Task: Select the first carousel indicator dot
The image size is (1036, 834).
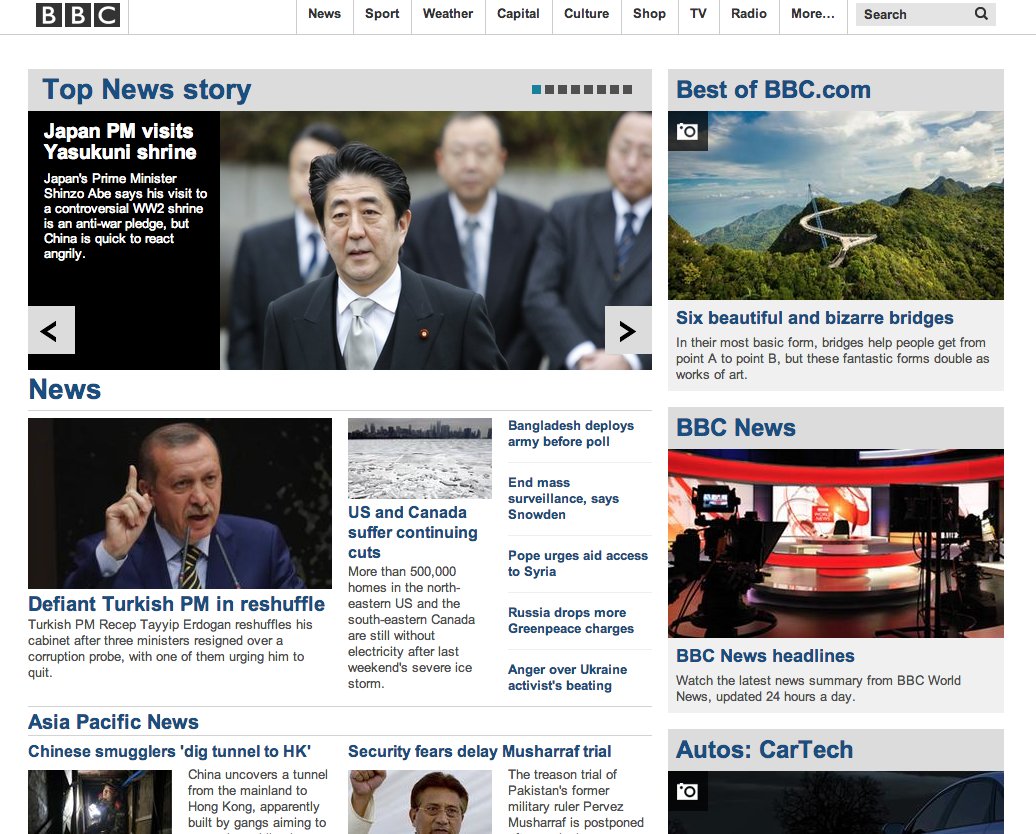Action: click(536, 89)
